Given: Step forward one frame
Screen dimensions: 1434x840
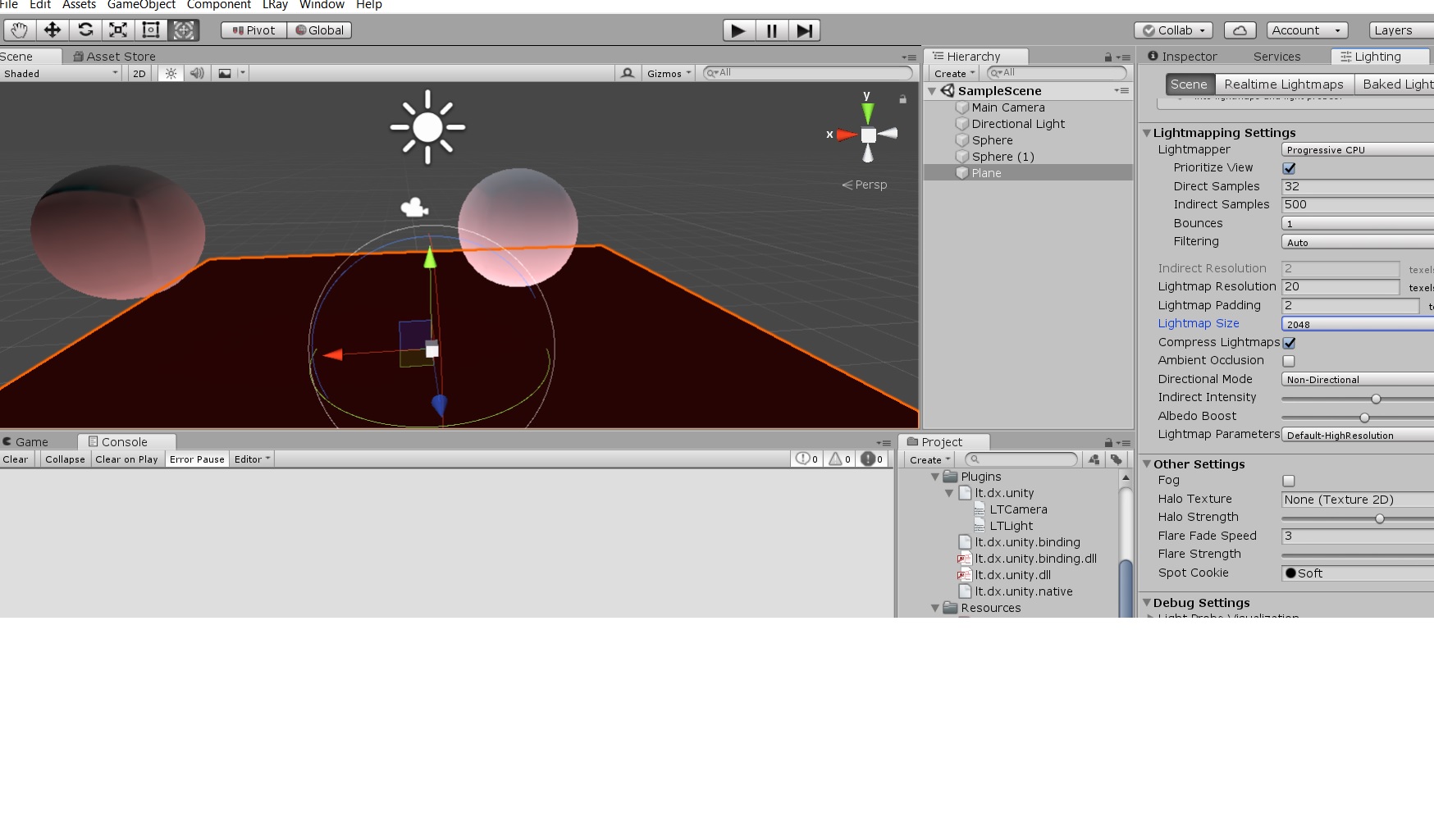Looking at the screenshot, I should 804,30.
